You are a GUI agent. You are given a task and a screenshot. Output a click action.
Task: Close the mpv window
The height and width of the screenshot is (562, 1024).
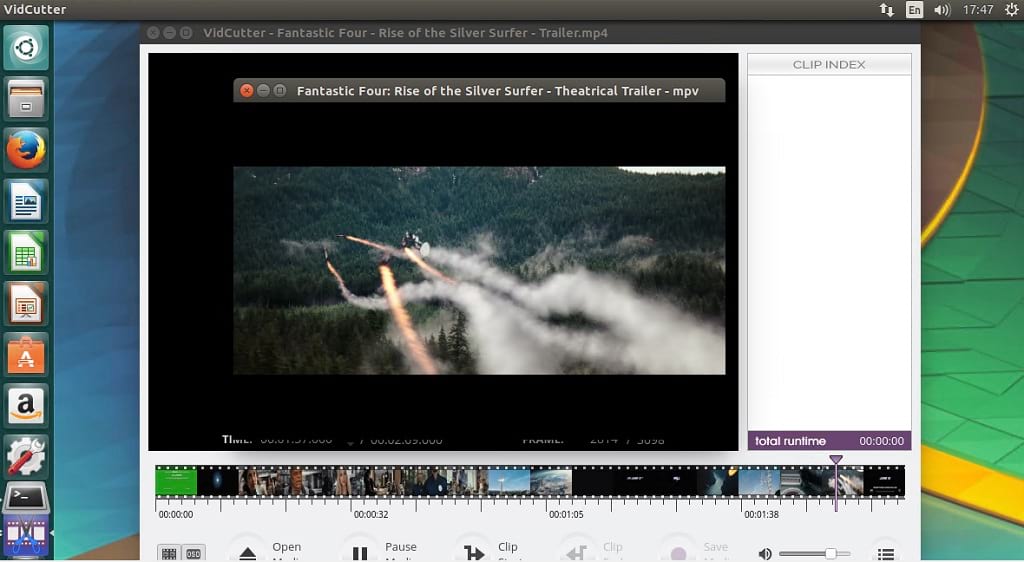point(247,91)
